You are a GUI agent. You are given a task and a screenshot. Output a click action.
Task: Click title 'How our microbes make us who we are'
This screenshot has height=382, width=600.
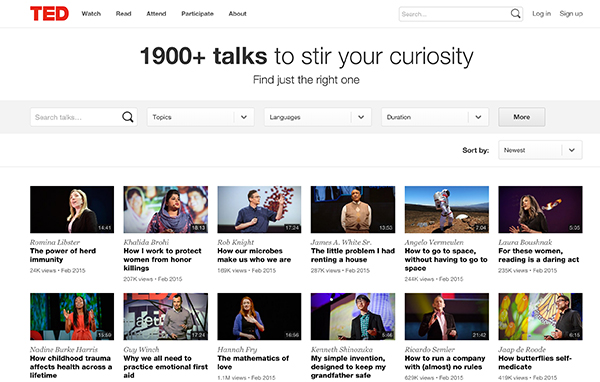[x=254, y=255]
